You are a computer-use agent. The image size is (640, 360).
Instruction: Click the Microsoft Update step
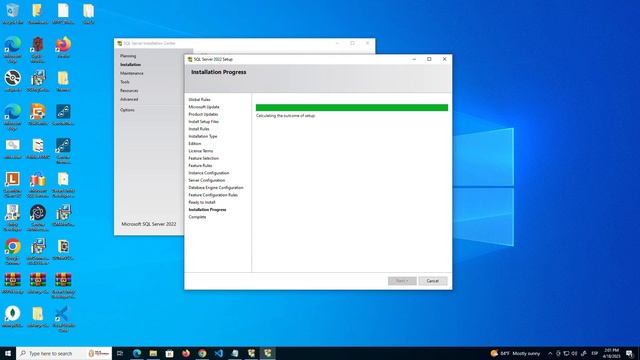tap(204, 107)
